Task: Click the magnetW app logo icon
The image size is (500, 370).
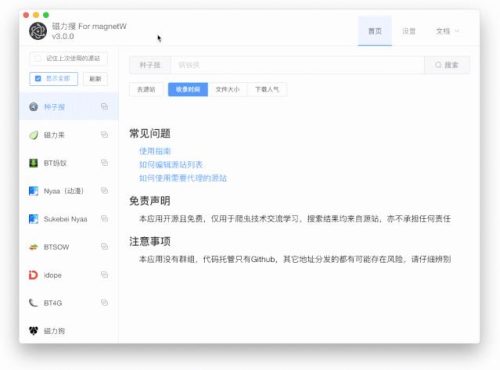Action: [x=38, y=31]
